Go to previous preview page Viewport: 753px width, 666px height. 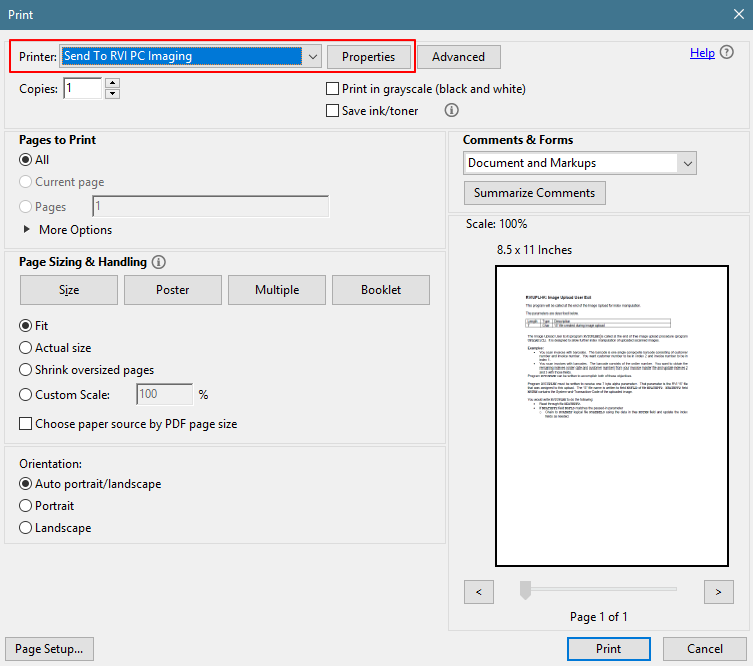[479, 592]
